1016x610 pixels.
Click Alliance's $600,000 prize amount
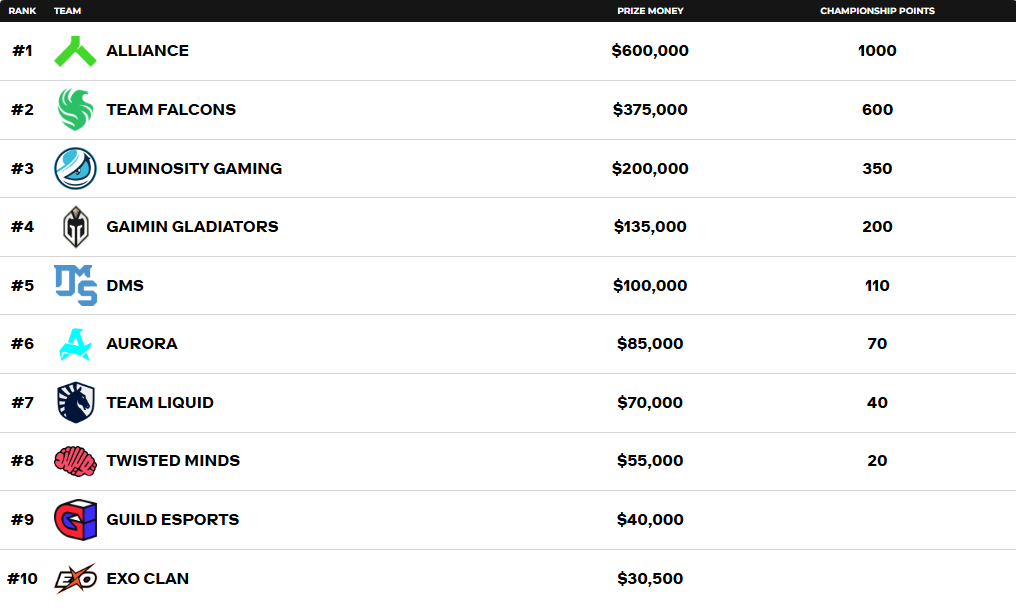(650, 51)
